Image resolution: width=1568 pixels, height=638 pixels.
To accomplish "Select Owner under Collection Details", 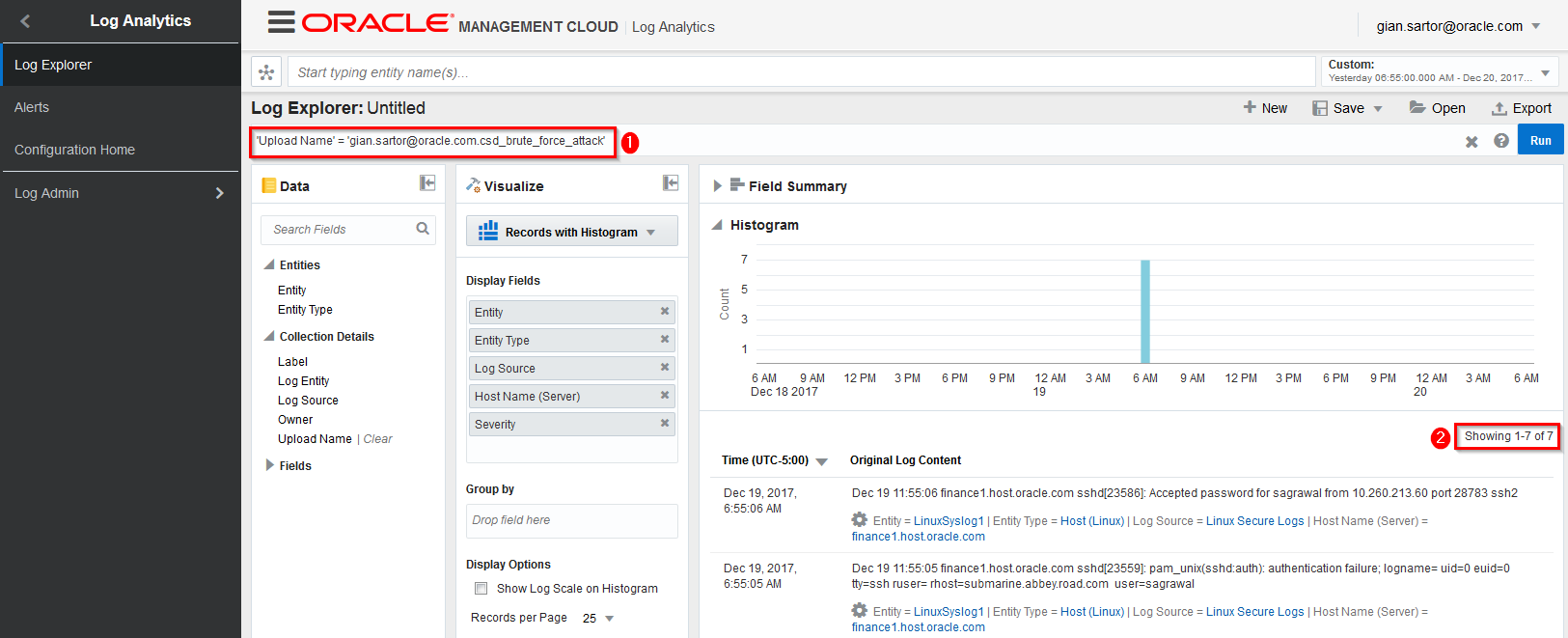I will [x=295, y=419].
